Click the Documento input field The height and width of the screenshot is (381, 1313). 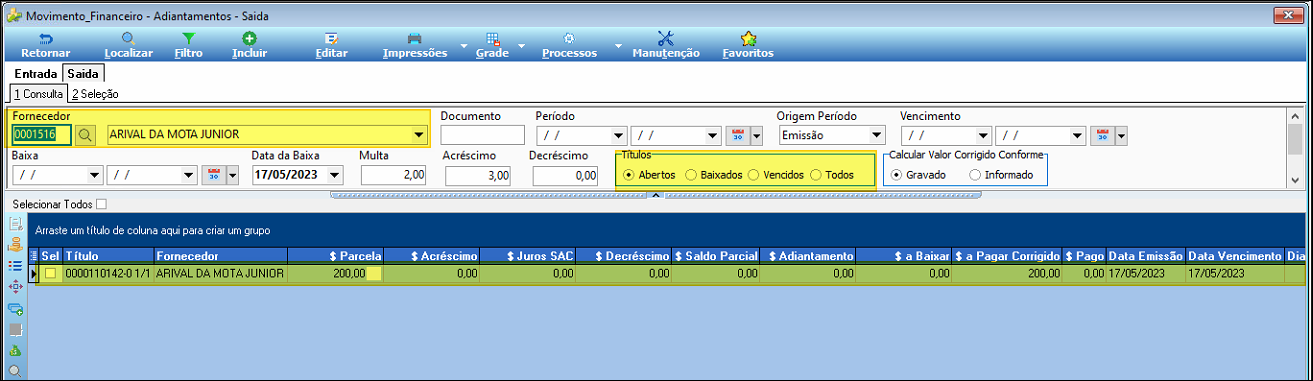(x=482, y=136)
